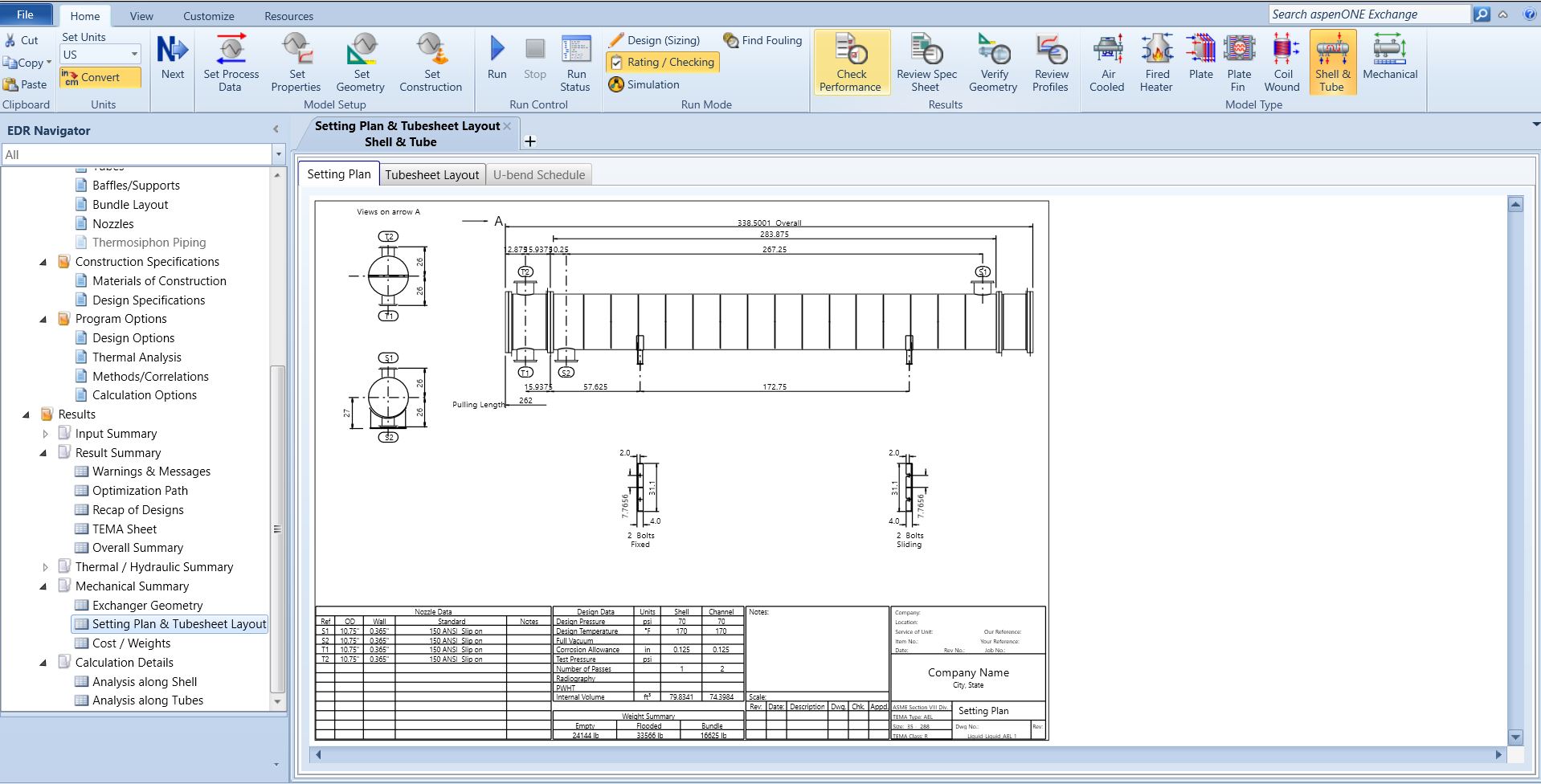Click the navigator tree scroll up arrow
1541x784 pixels.
click(277, 174)
